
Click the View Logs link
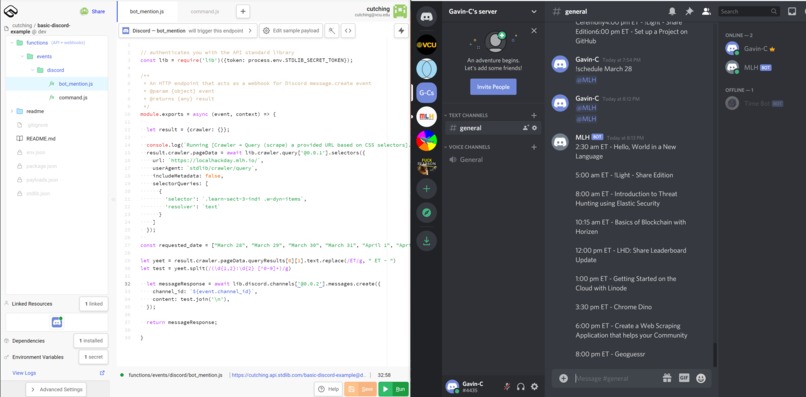[x=24, y=373]
